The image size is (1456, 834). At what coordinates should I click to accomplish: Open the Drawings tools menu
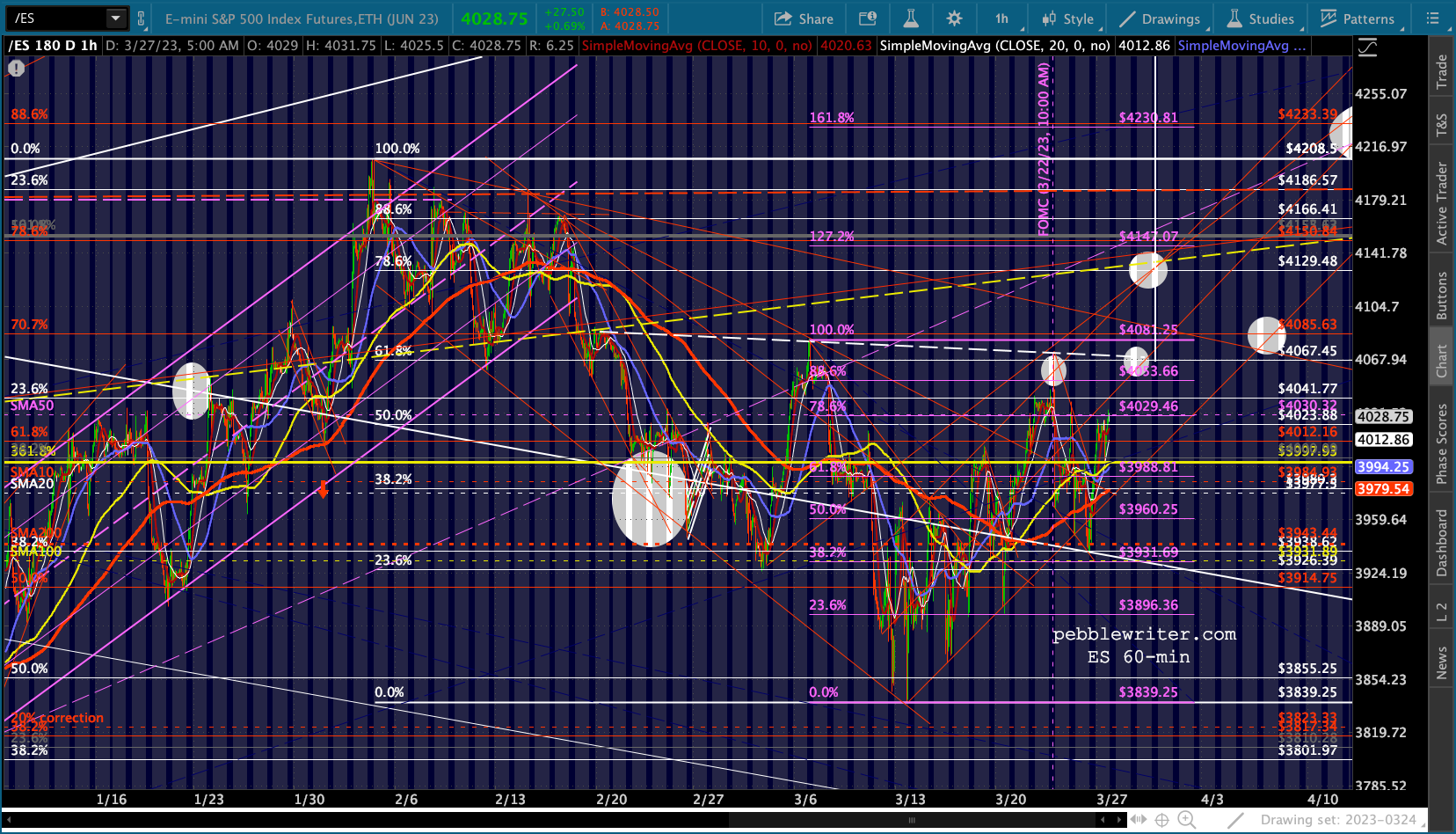tap(1161, 18)
